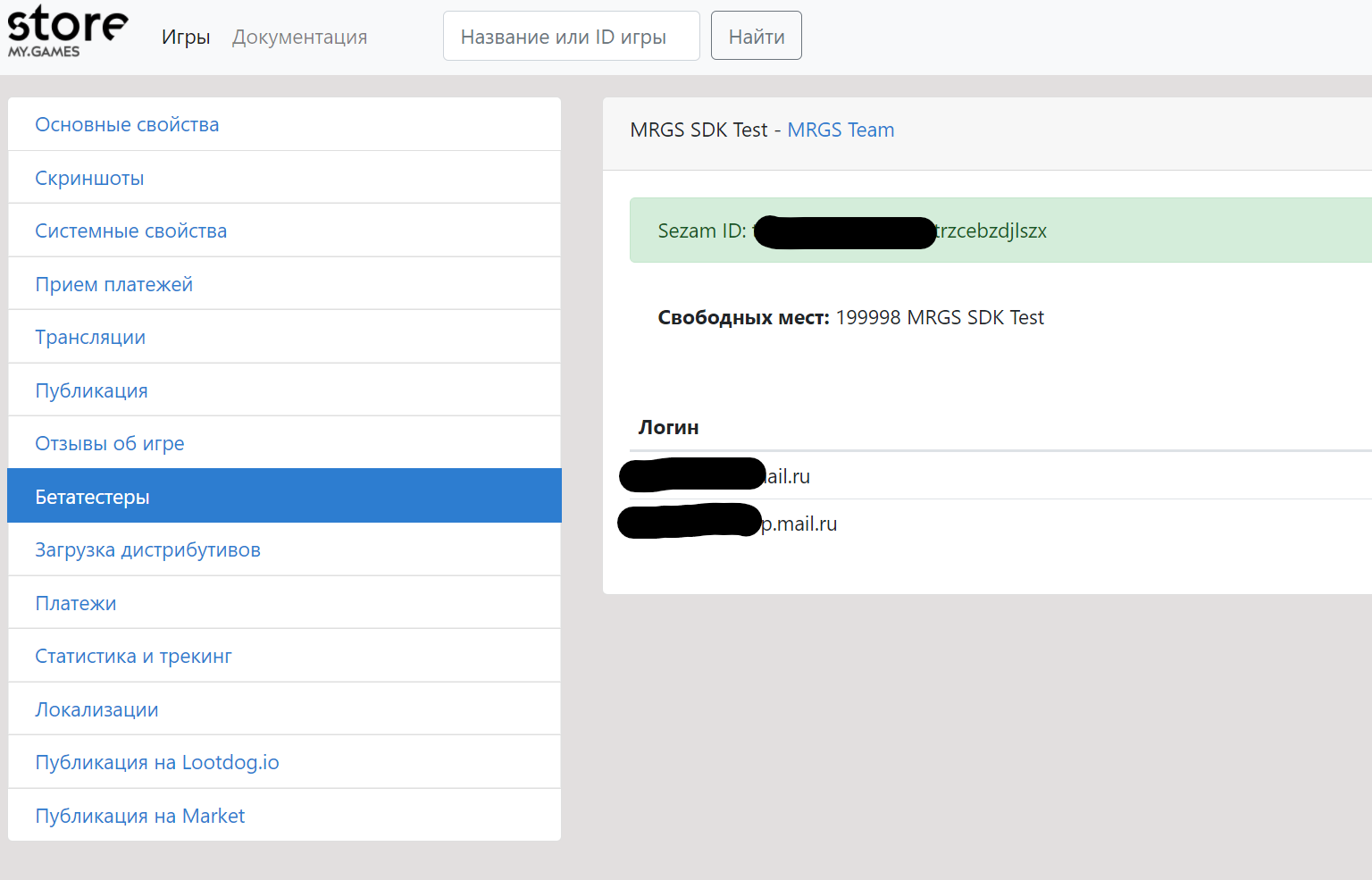
Task: Open the Прием платежей section
Action: (113, 283)
